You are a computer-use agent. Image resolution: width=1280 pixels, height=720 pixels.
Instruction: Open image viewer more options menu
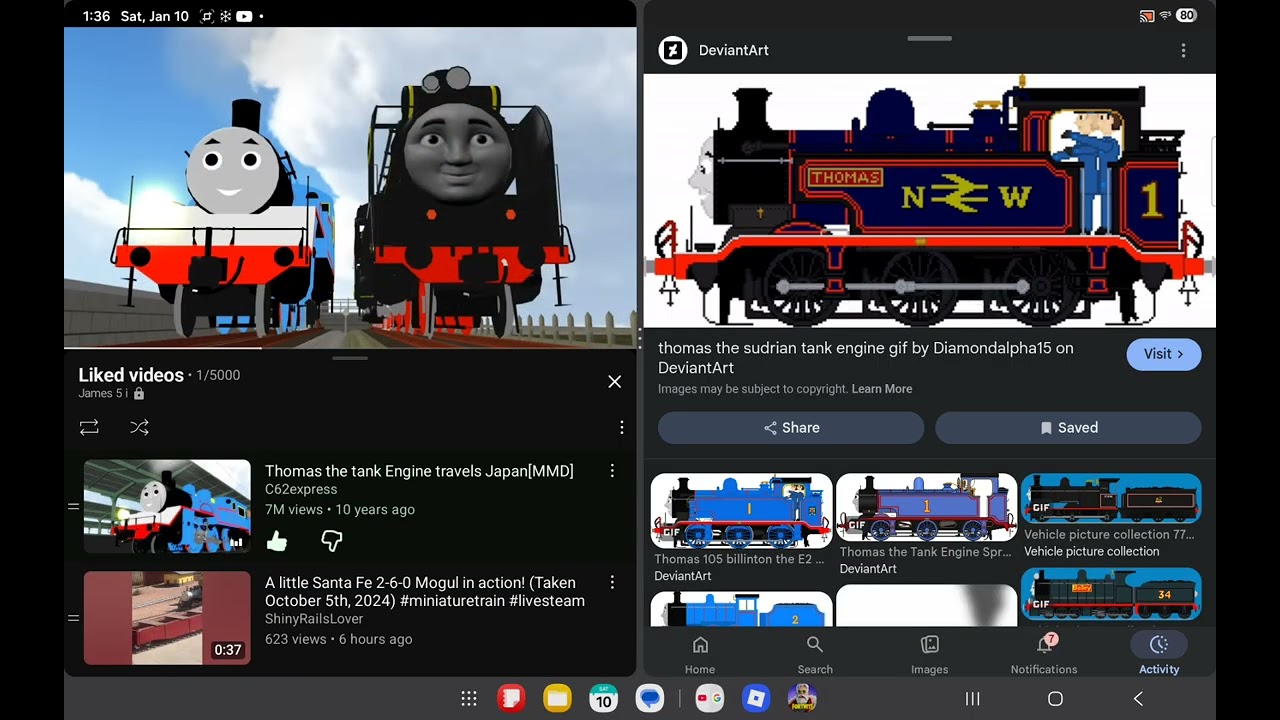tap(1183, 50)
